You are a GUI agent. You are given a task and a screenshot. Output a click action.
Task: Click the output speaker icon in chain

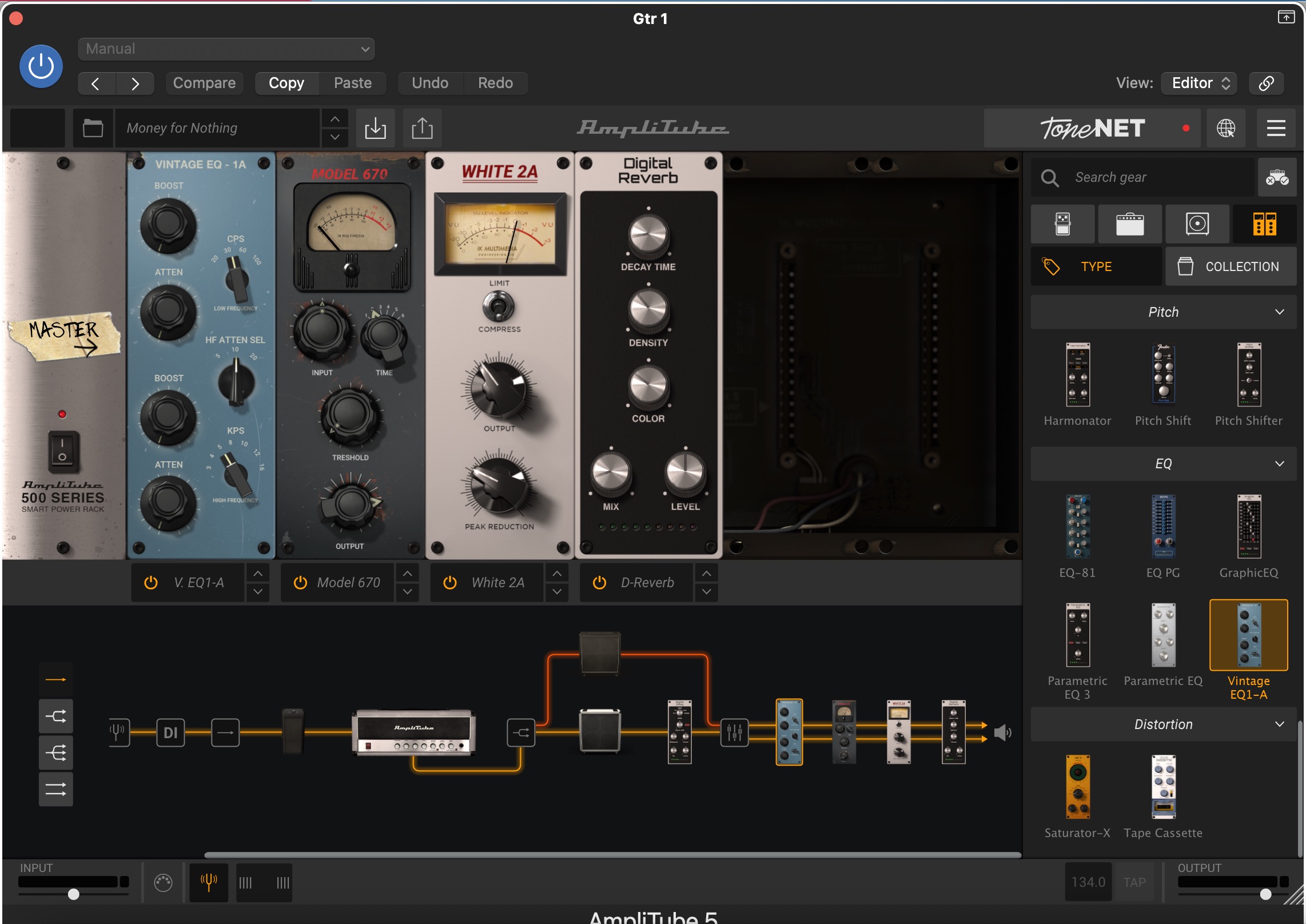(1002, 732)
